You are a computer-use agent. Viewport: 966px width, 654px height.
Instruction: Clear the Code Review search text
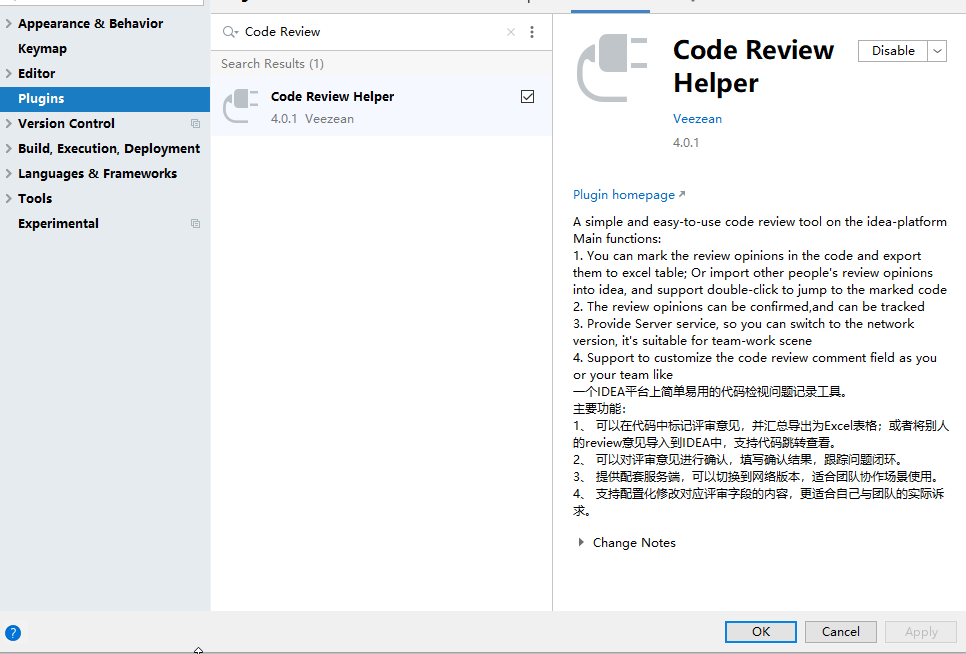[511, 32]
